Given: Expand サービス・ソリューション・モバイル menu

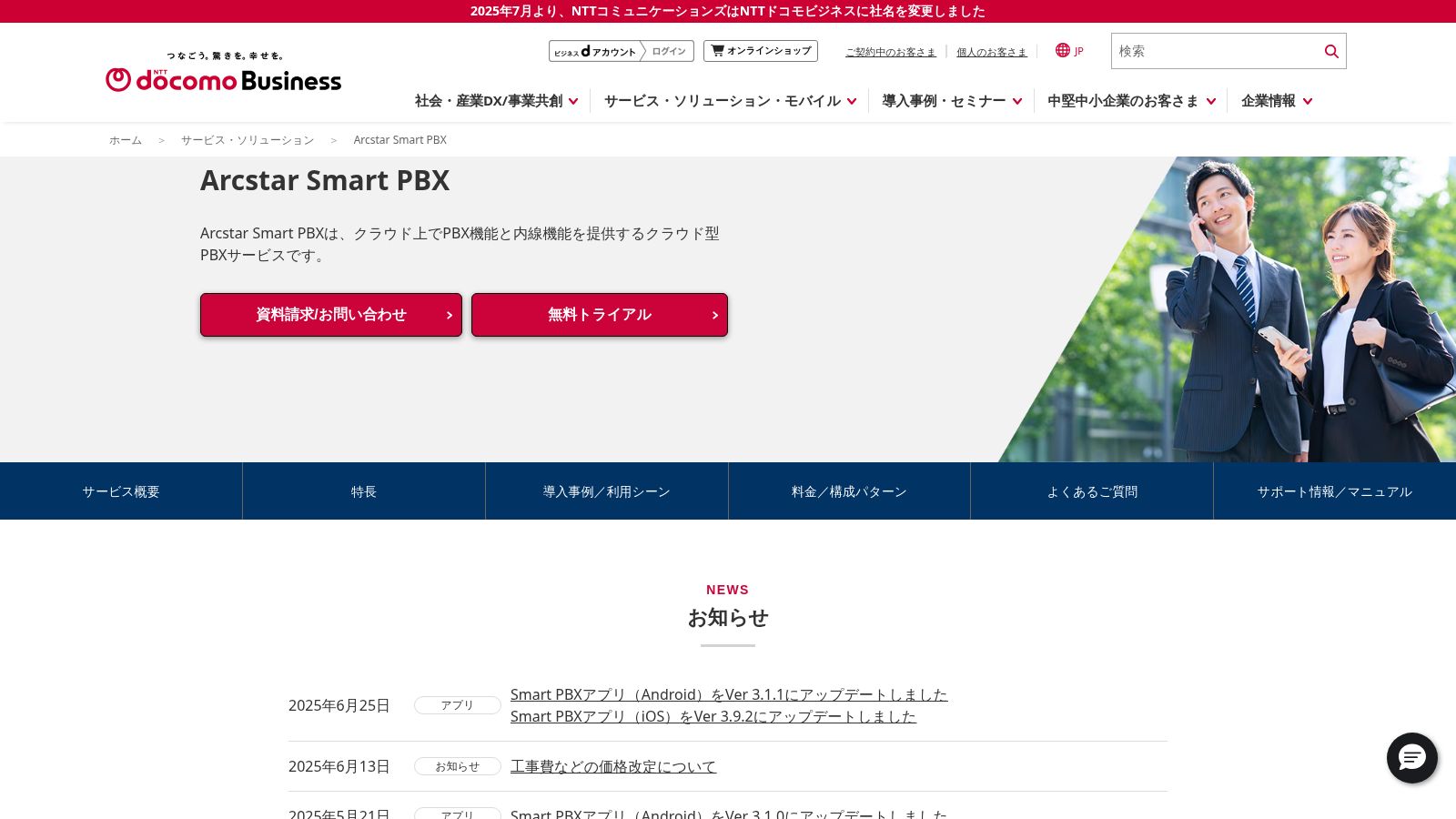Looking at the screenshot, I should 730,101.
